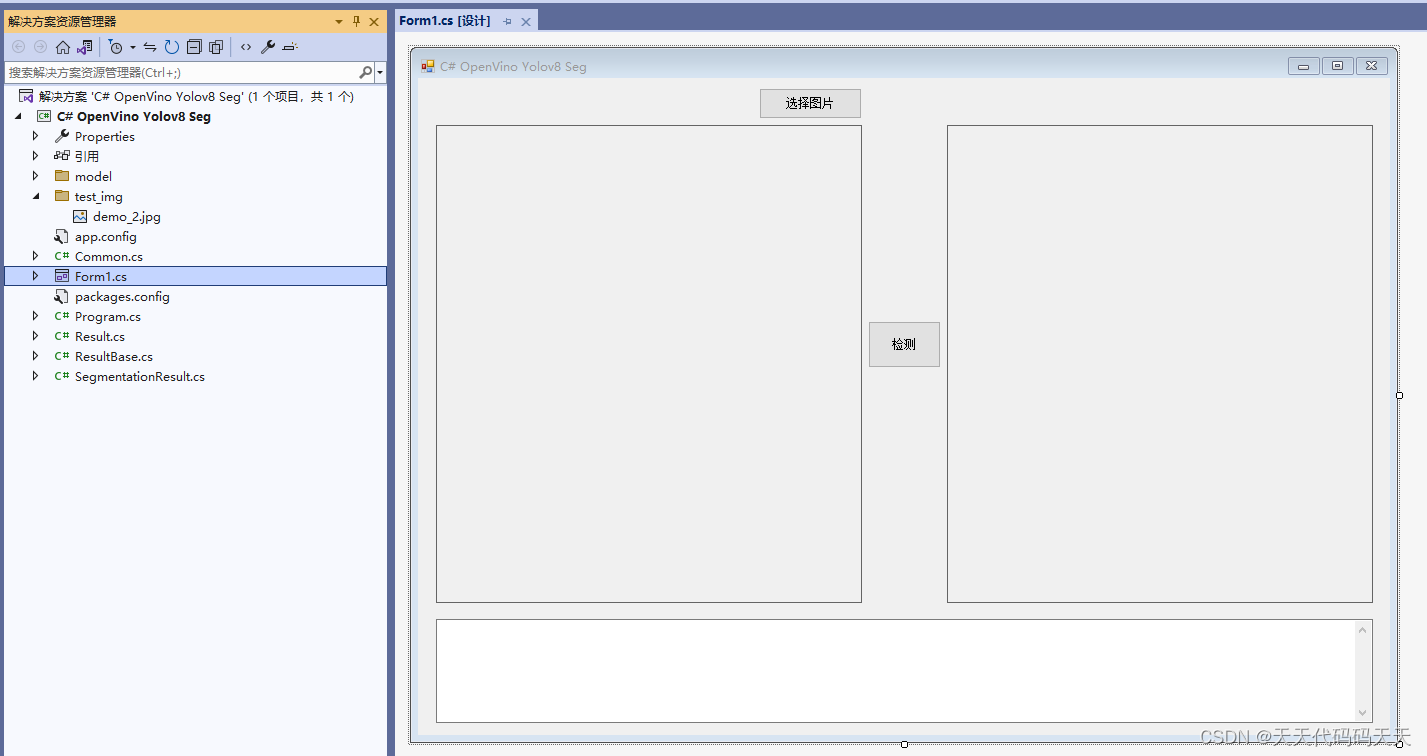Click the app.config file icon
Screen dimensions: 1427x756
point(62,236)
